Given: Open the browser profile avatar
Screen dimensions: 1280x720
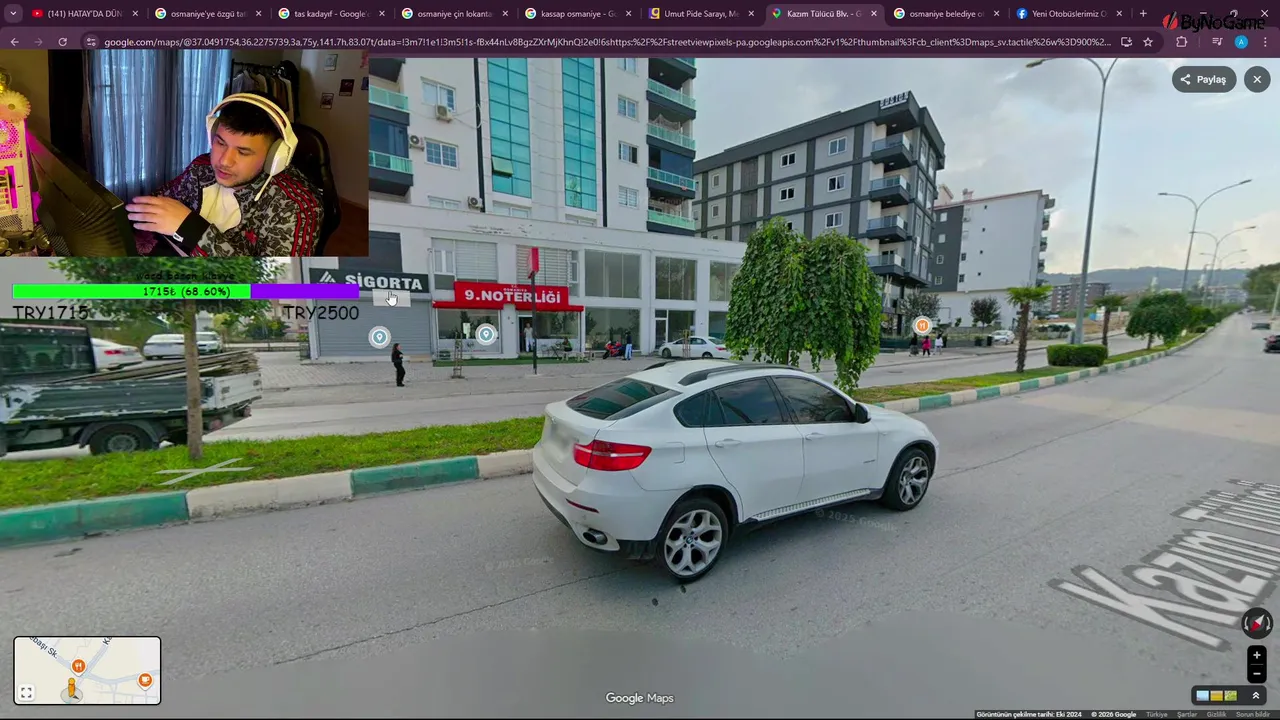Looking at the screenshot, I should point(1241,42).
